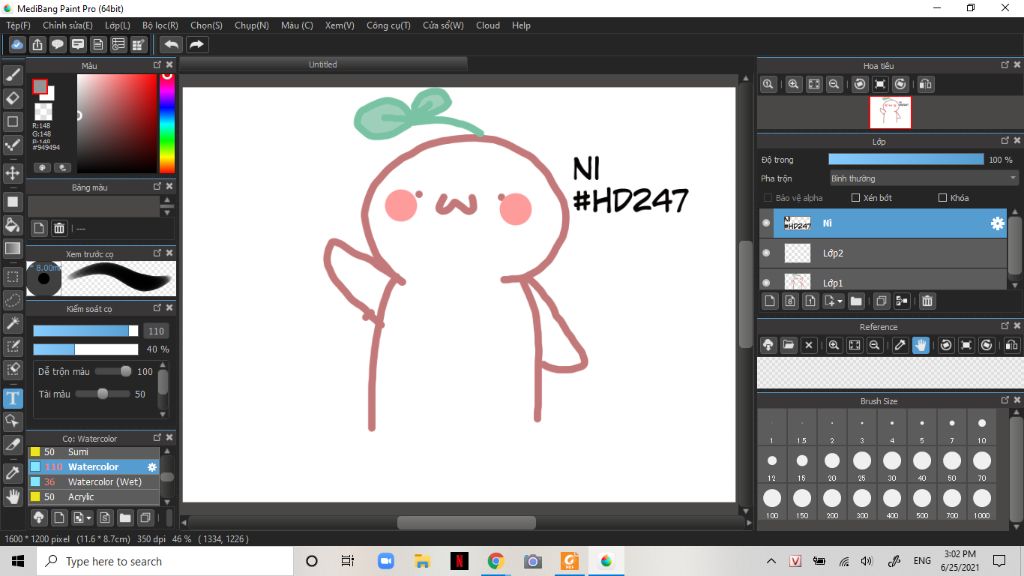Open the Cloud menu
The width and height of the screenshot is (1024, 576).
(x=488, y=25)
